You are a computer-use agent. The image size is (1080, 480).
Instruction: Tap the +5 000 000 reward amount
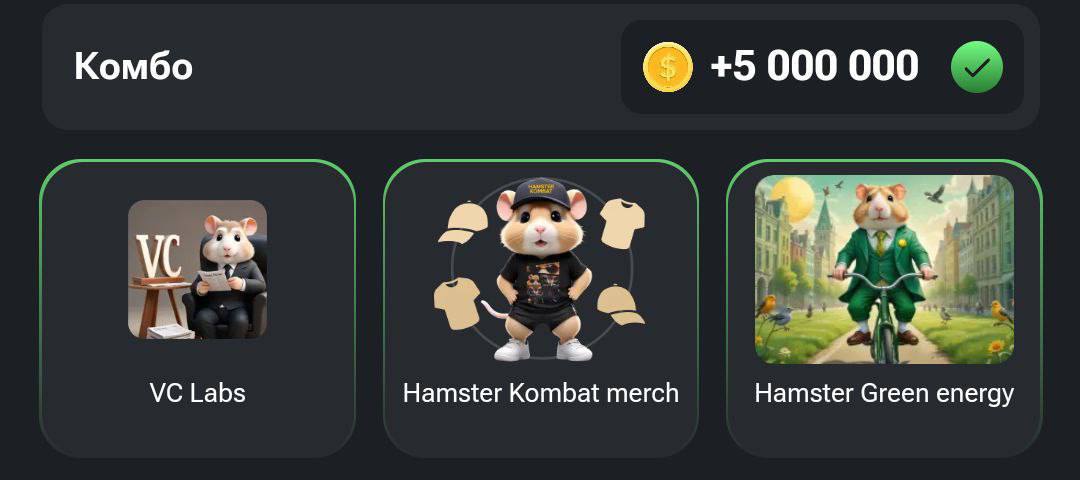[814, 66]
